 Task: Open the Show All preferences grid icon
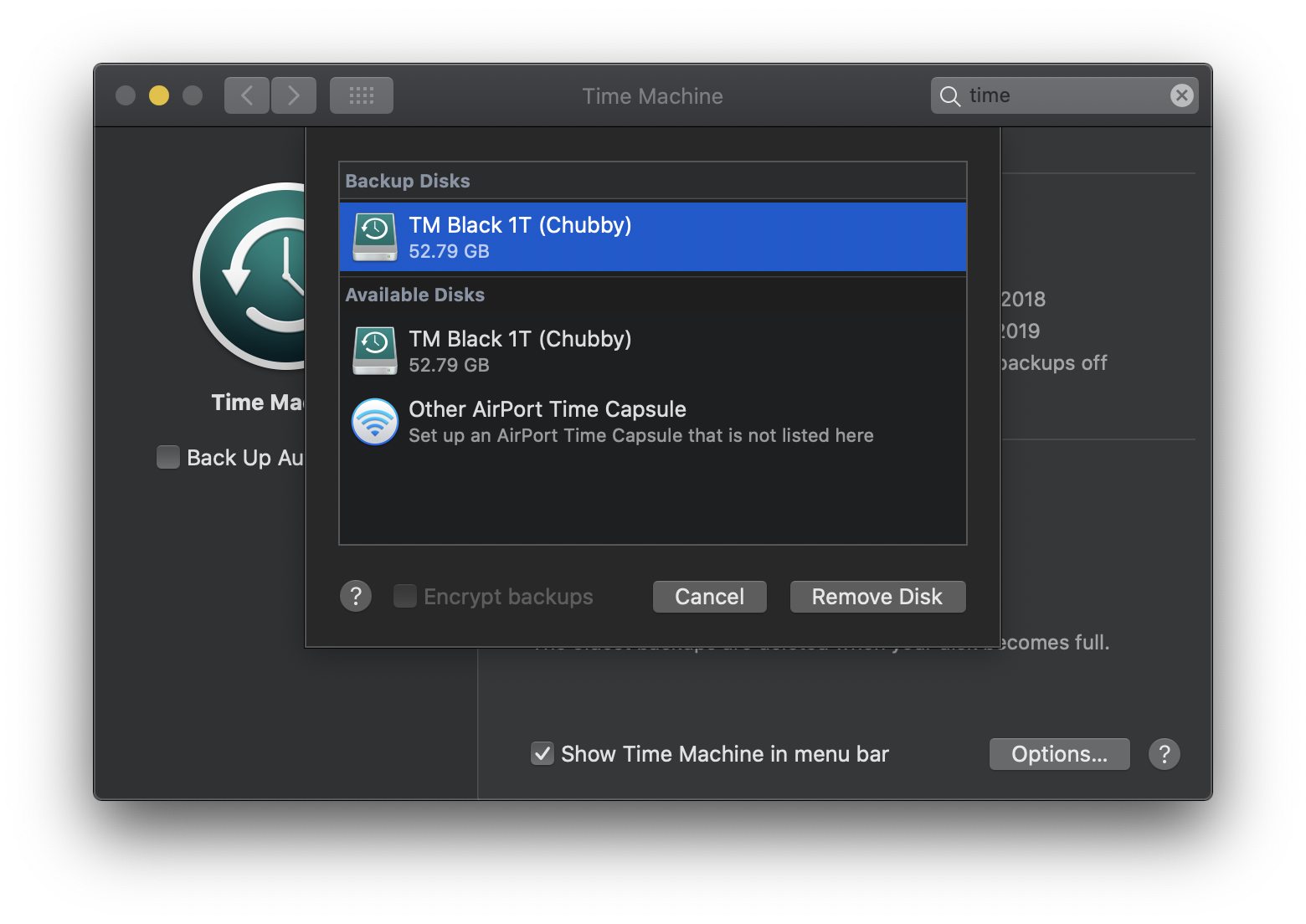[x=361, y=95]
